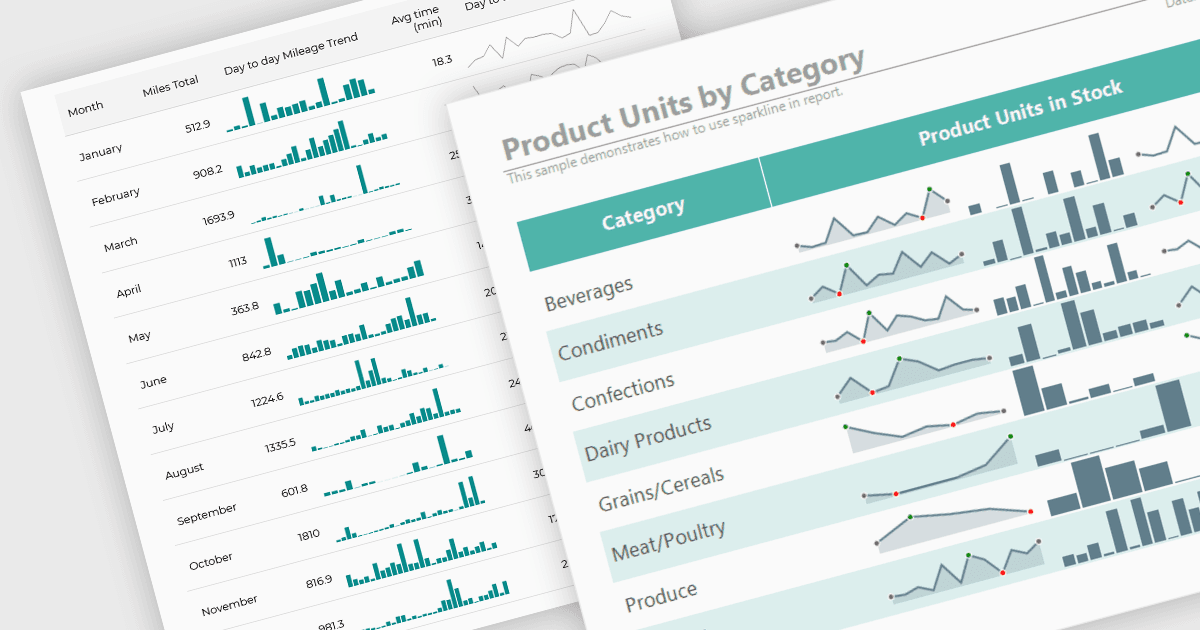Click the miles total value "816.9"
1200x630 pixels.
pos(318,580)
